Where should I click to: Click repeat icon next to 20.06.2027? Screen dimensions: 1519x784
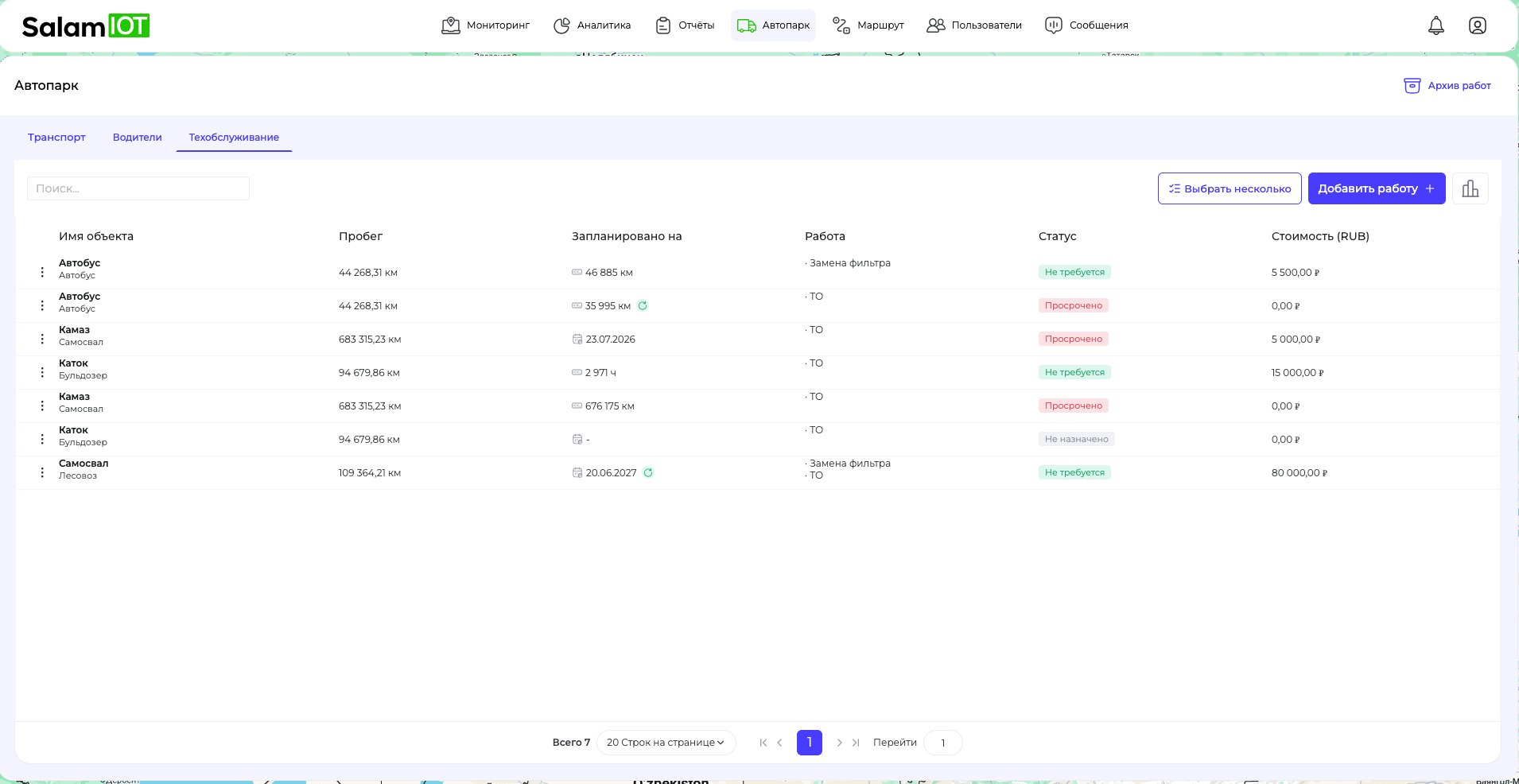648,472
